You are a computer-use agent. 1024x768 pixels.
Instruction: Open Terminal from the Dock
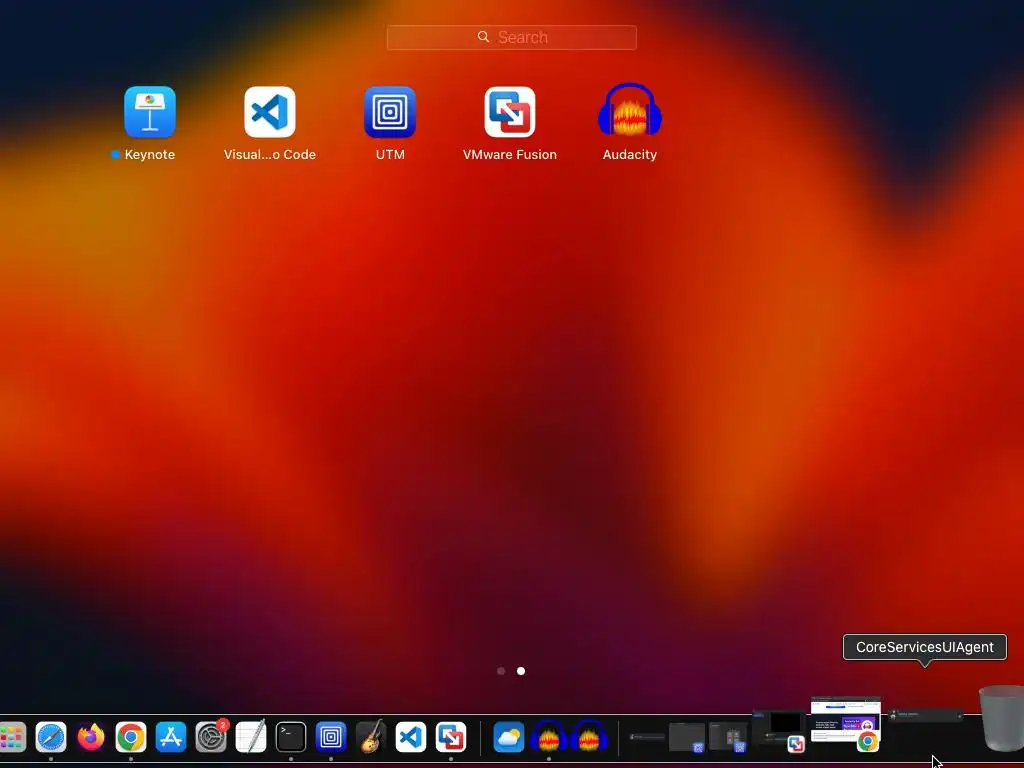point(291,737)
